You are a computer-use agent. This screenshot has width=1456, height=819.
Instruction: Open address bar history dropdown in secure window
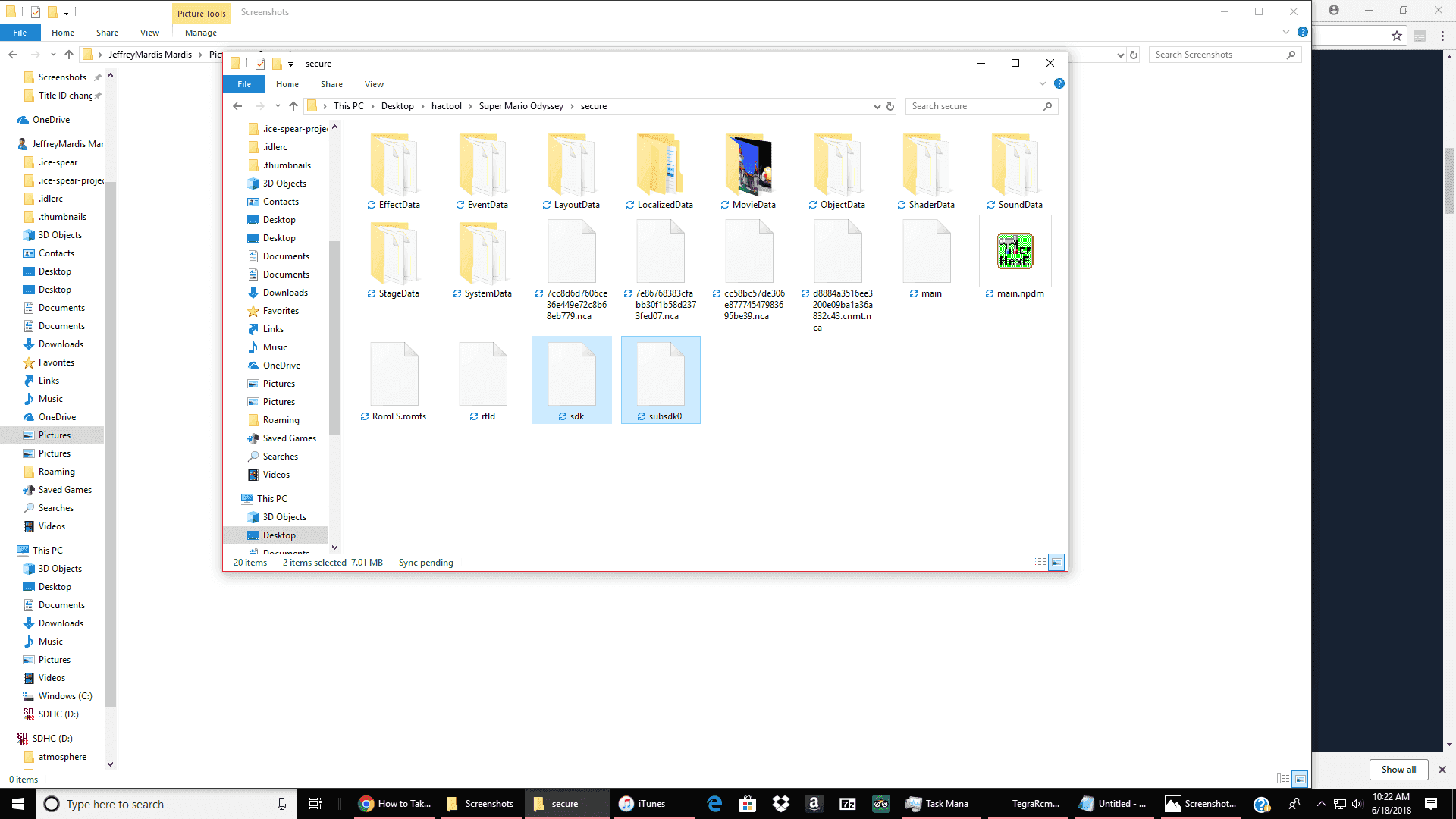[x=877, y=106]
